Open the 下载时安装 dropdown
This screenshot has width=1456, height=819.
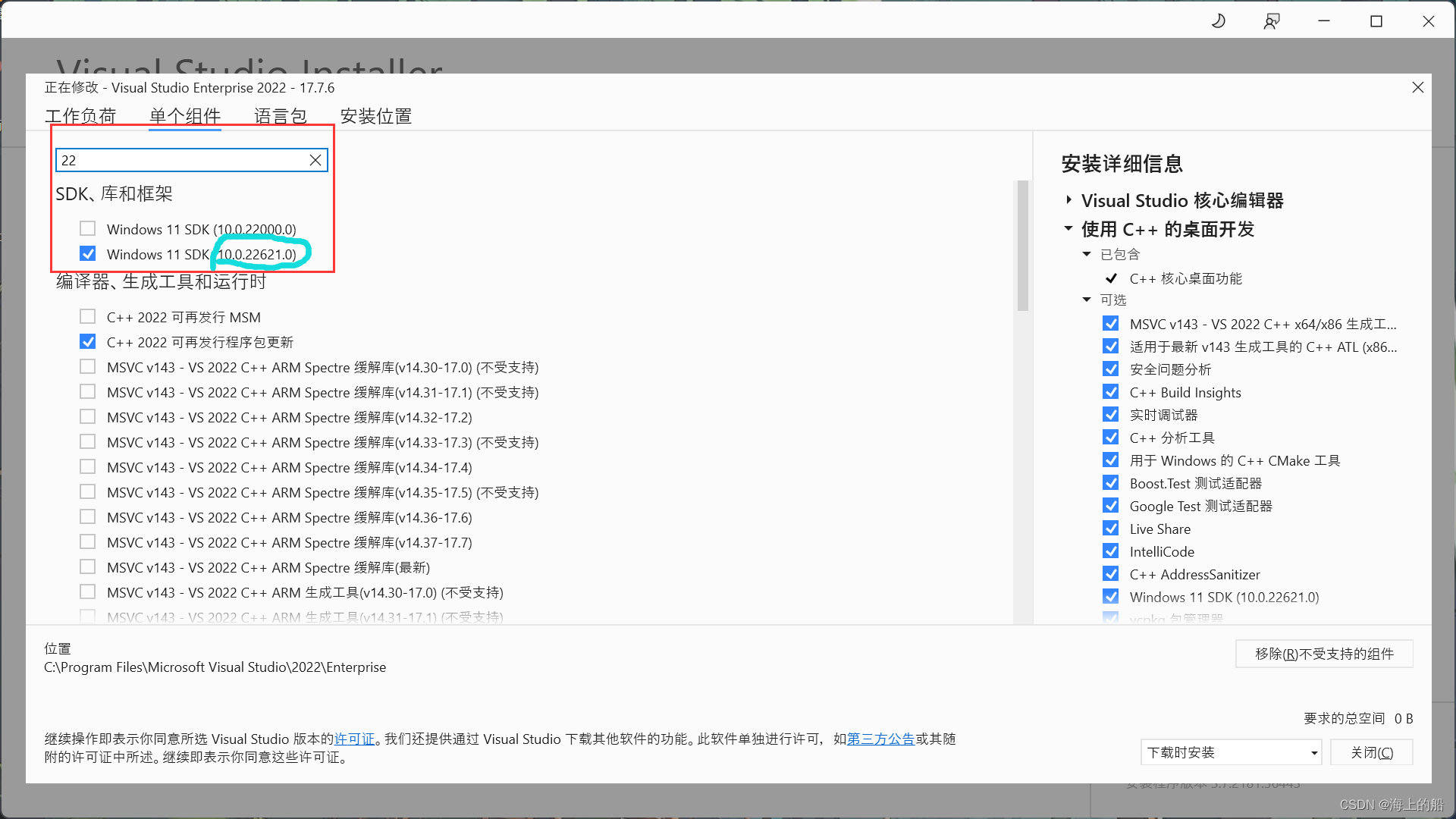click(x=1230, y=752)
